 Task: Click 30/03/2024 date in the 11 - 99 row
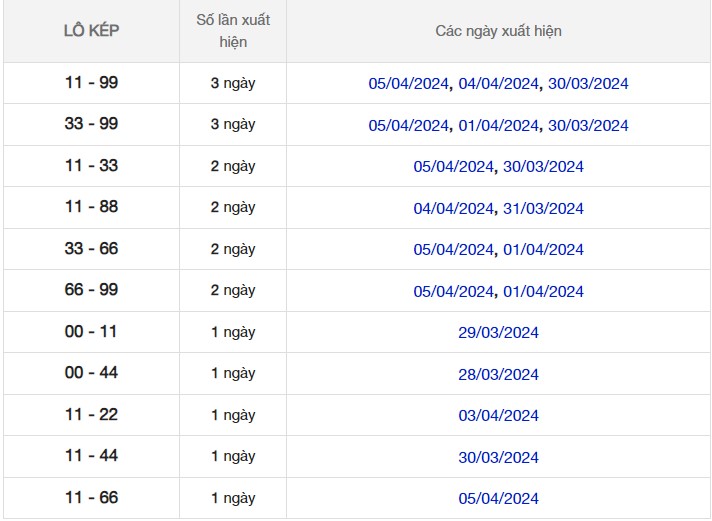pos(588,84)
